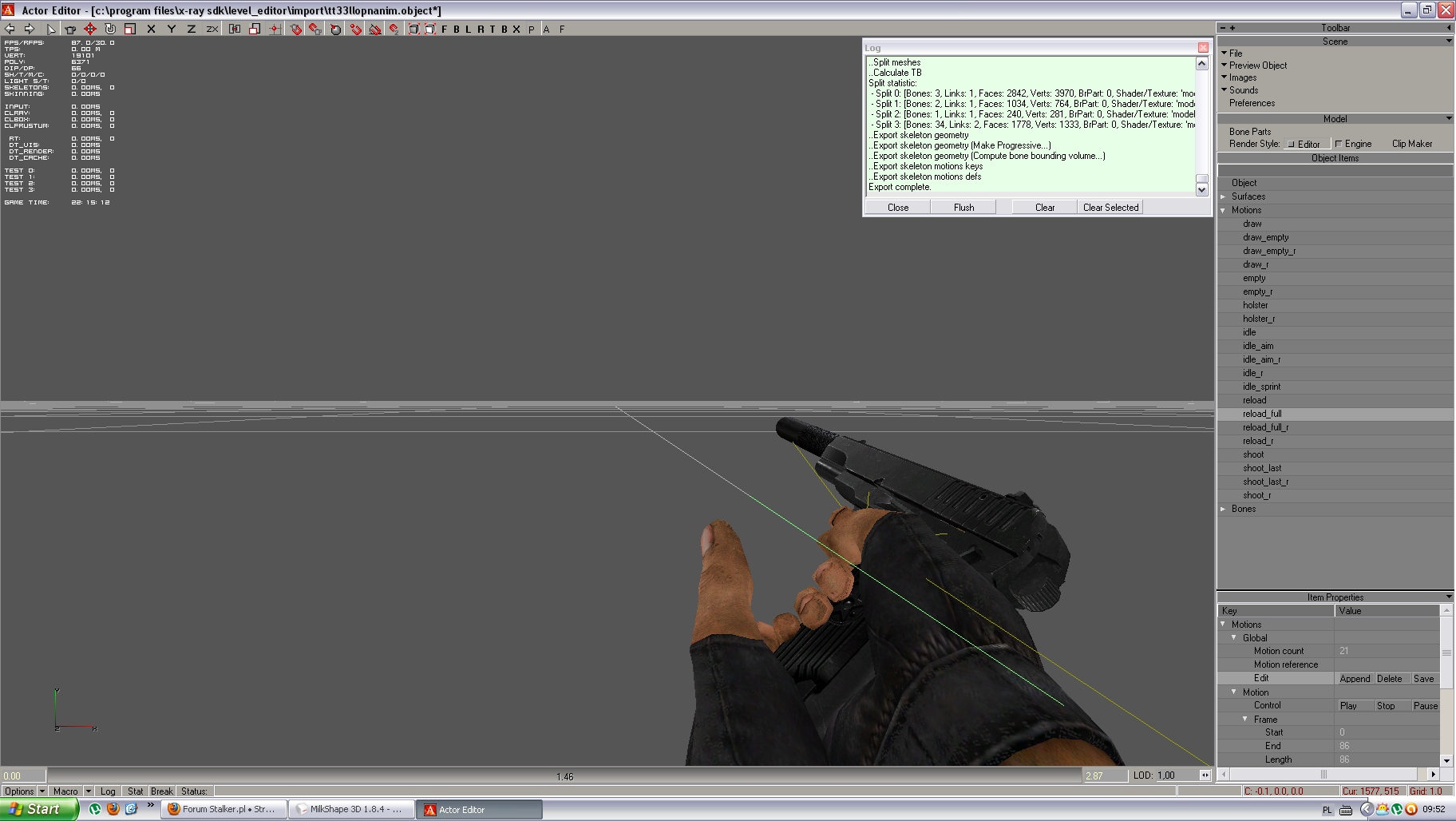Click the parent coordinate space icon

(x=235, y=29)
